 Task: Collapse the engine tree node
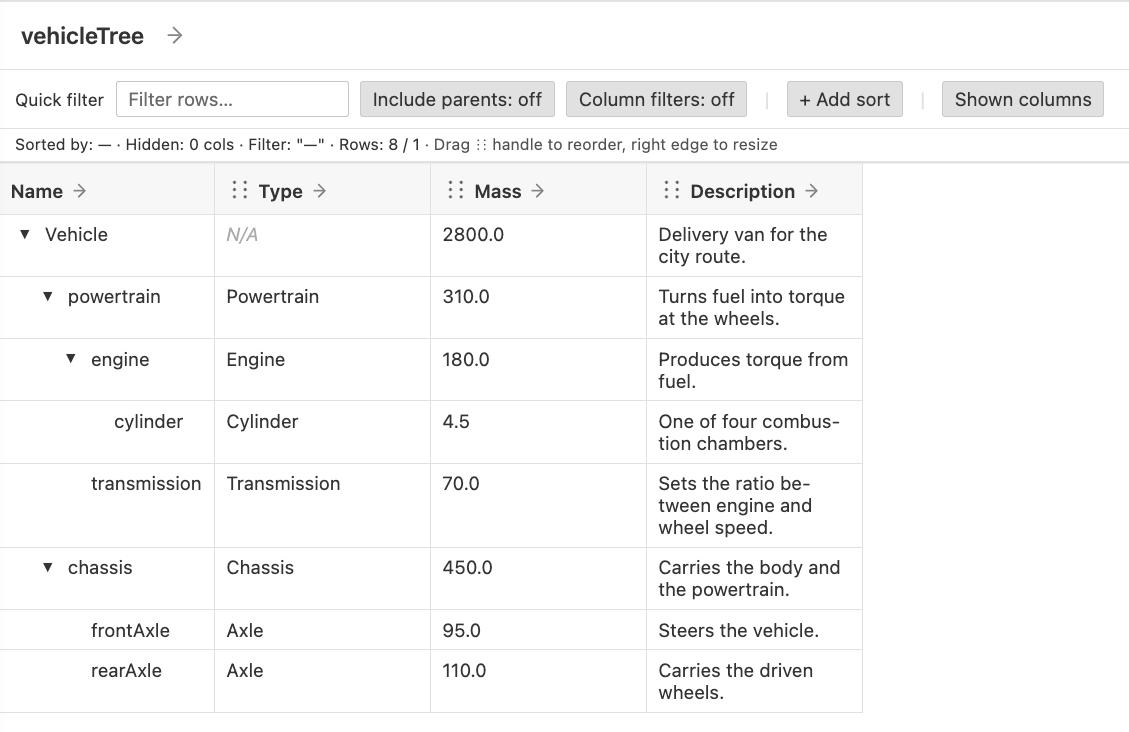71,358
